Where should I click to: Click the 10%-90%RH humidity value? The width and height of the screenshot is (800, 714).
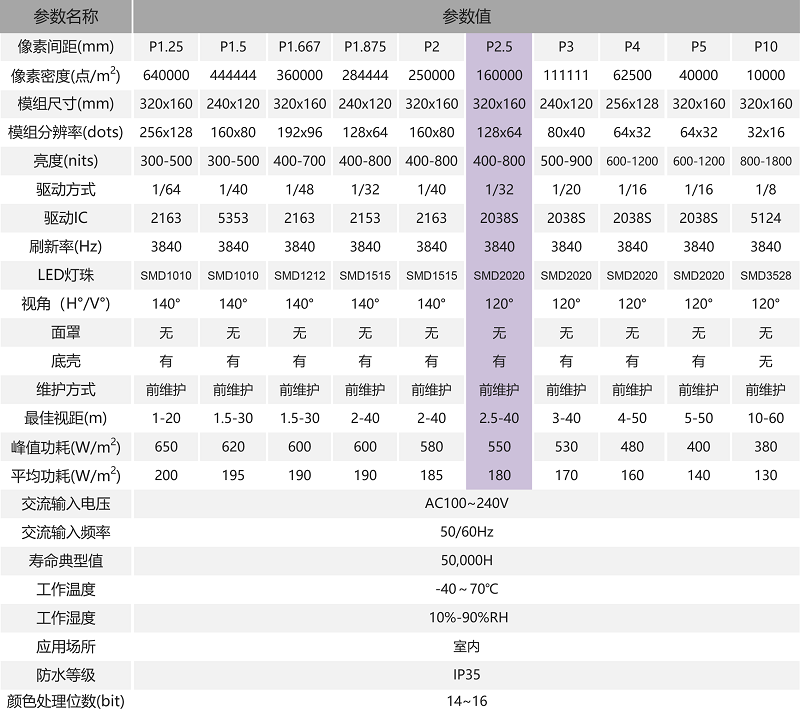pyautogui.click(x=466, y=618)
